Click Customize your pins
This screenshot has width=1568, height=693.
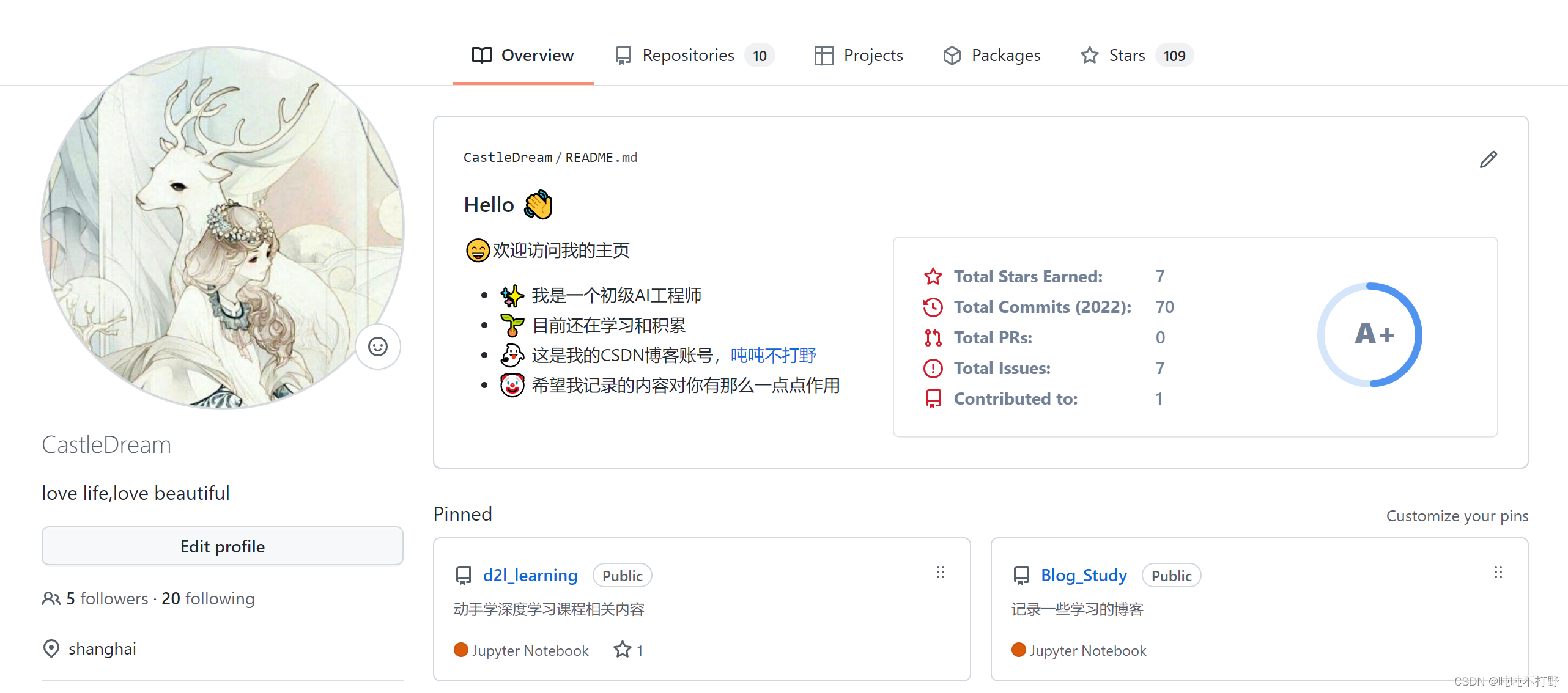point(1457,516)
